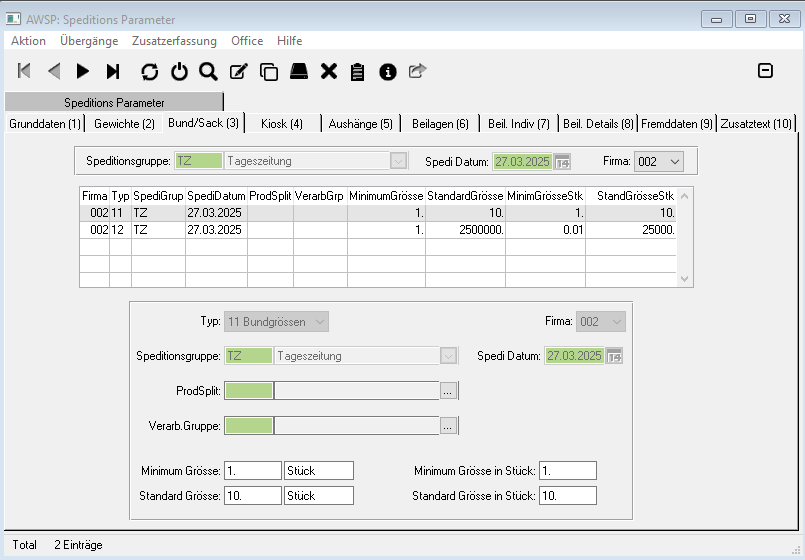Screen dimensions: 805x560
Task: Click the copy record icon
Action: pos(268,71)
